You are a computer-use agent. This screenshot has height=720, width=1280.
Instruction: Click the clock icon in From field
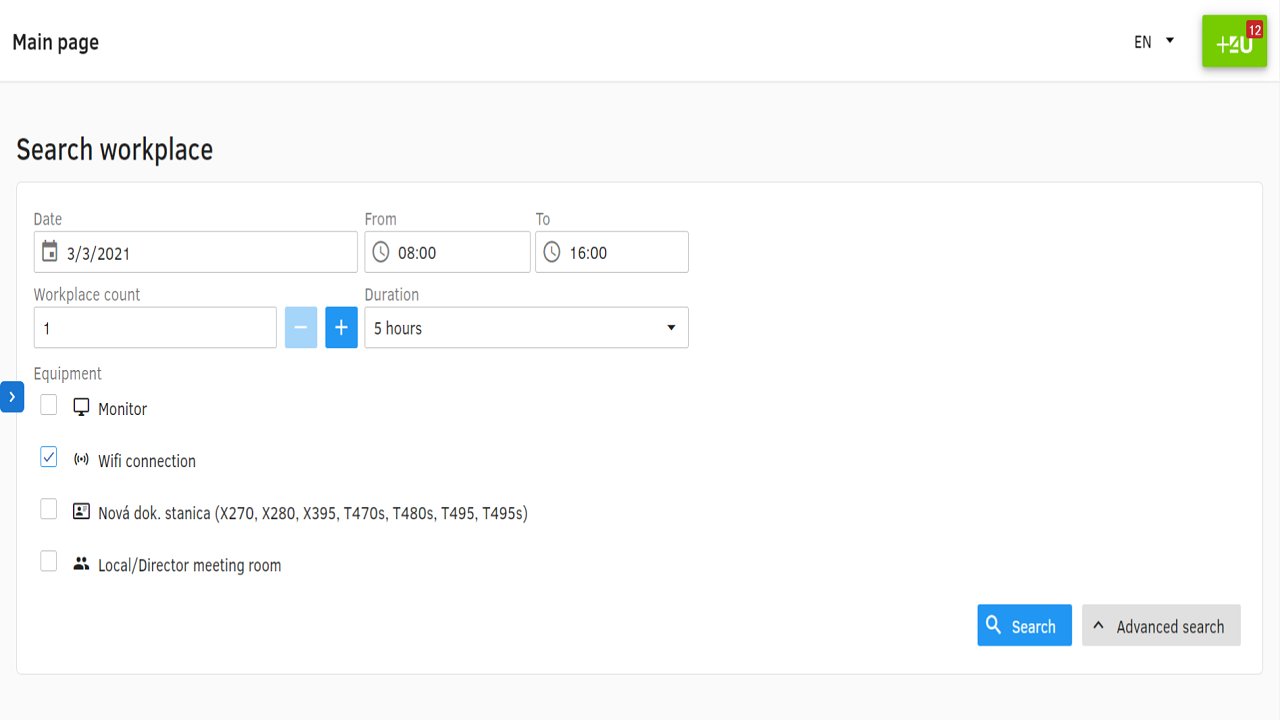381,252
